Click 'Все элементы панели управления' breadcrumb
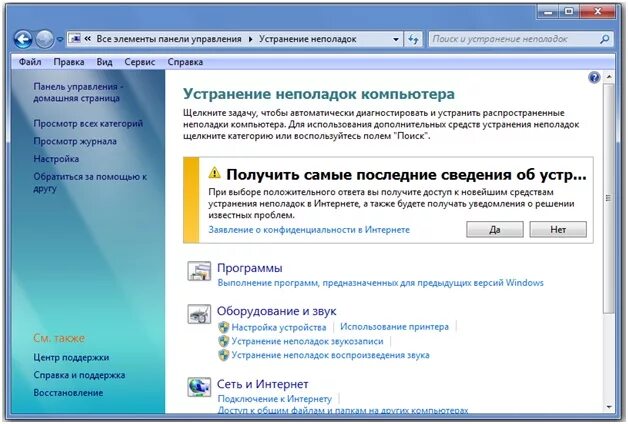This screenshot has height=424, width=628. coord(169,39)
